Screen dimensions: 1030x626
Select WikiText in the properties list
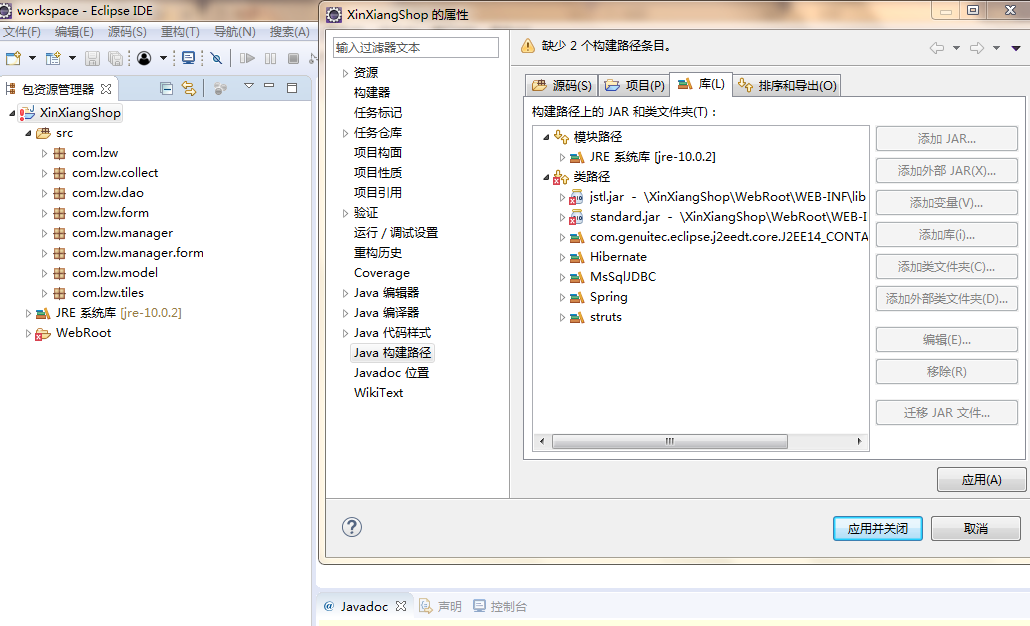coord(378,393)
